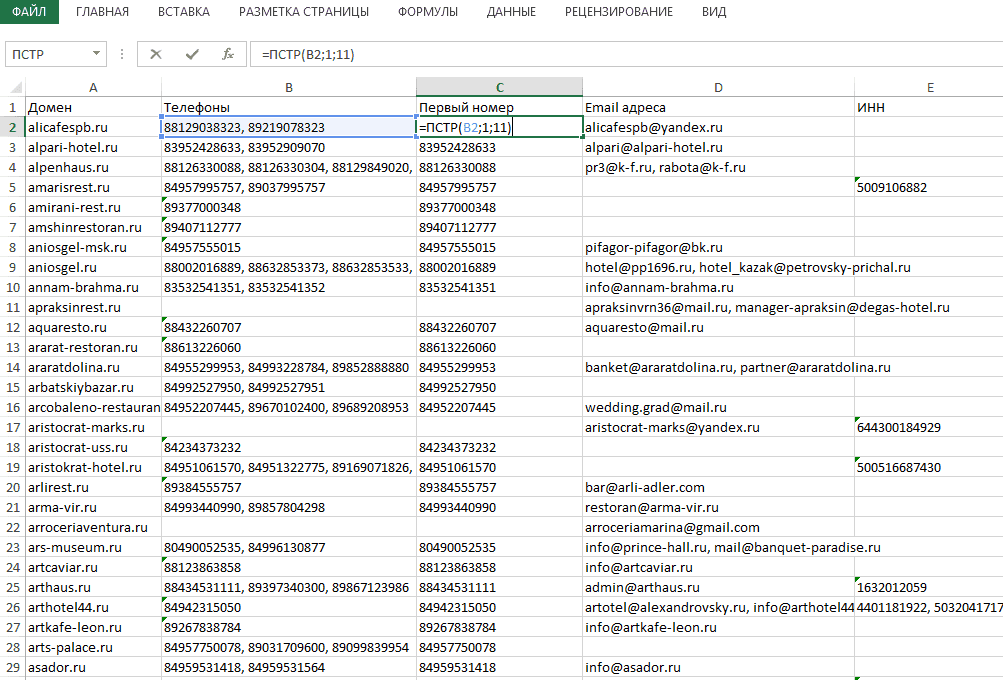Select the amirani-rest.ru domain cell
The image size is (1003, 680).
pos(93,207)
